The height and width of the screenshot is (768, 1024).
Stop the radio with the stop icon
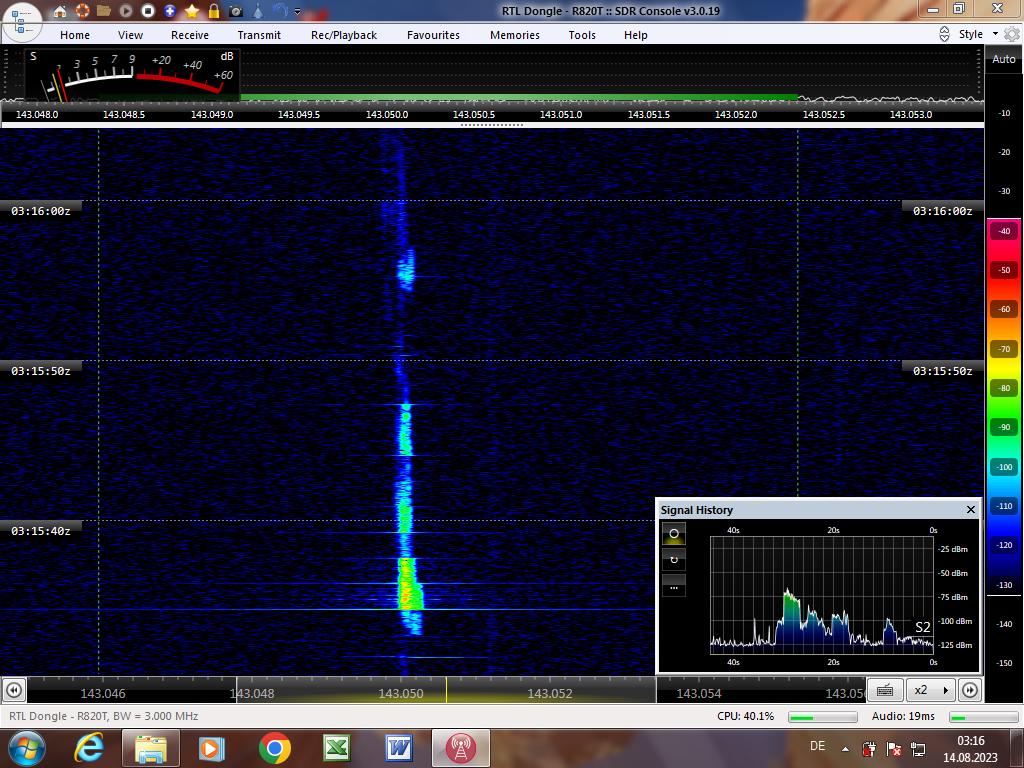click(148, 11)
